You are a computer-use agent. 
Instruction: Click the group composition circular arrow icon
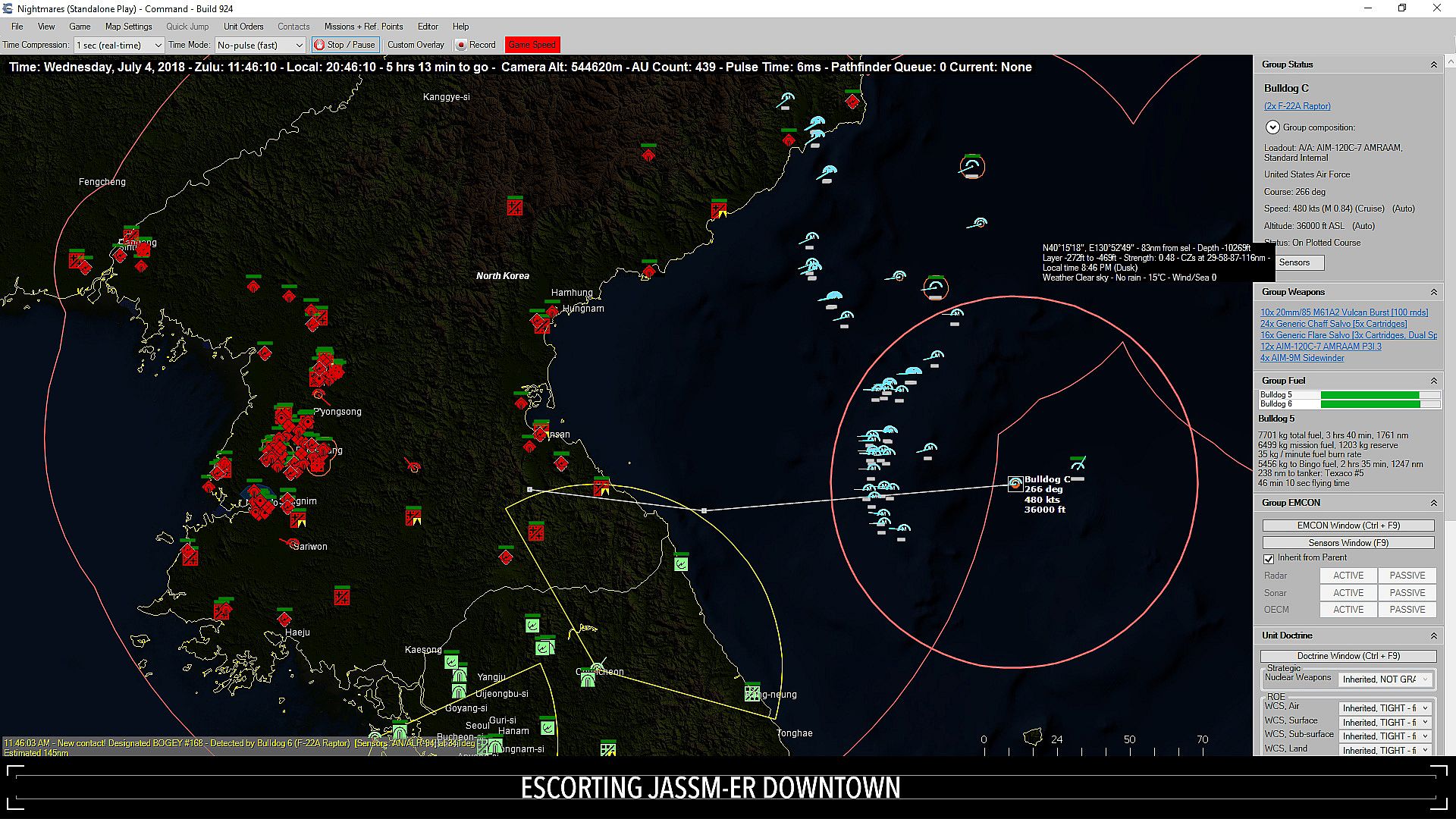coord(1272,127)
